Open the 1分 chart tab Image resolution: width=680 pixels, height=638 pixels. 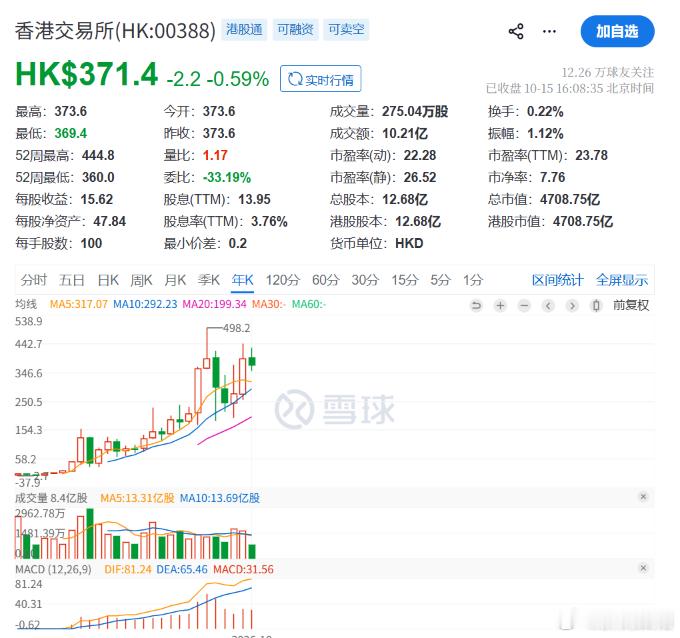[473, 280]
